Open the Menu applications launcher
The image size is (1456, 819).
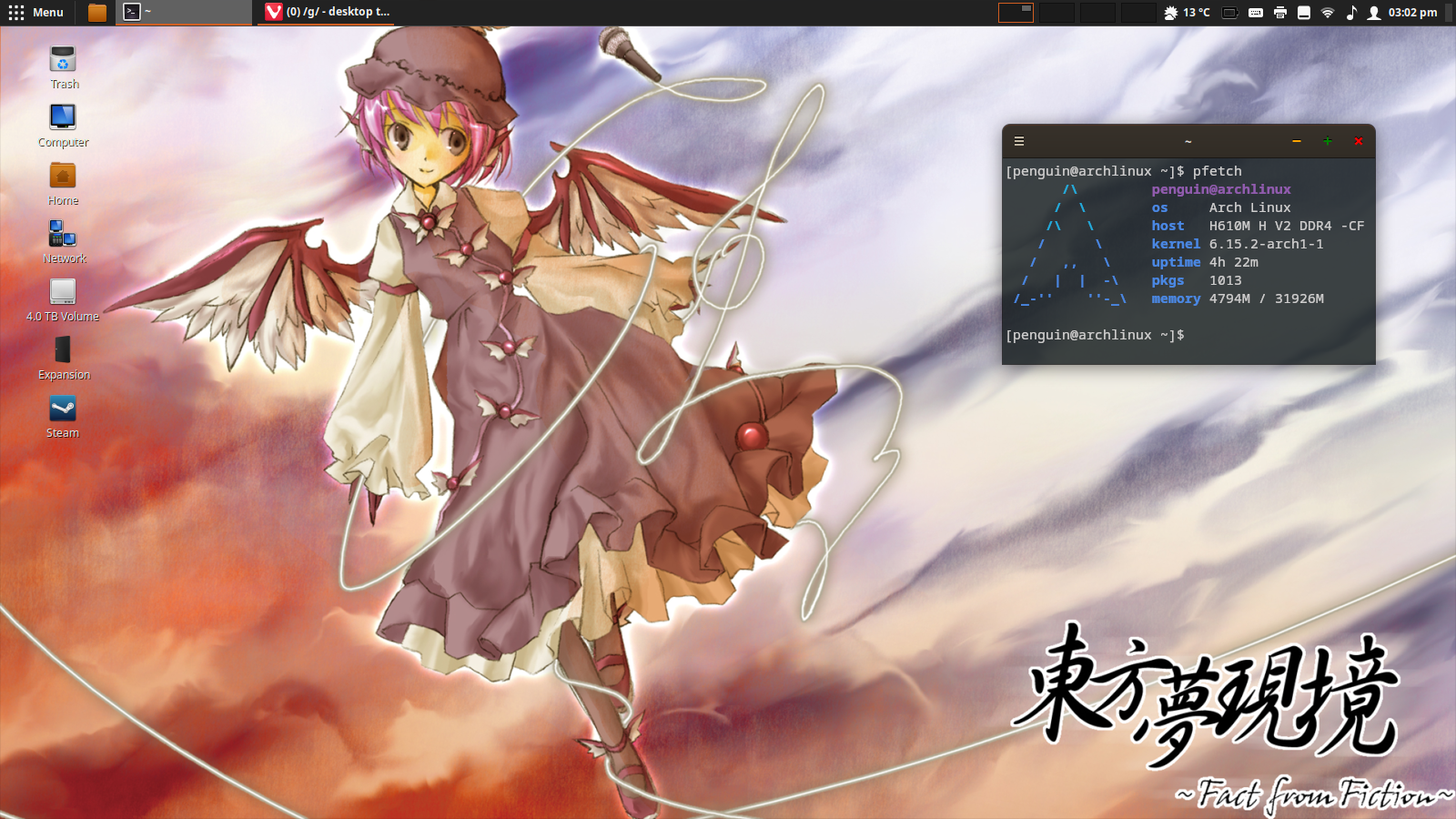[x=36, y=12]
